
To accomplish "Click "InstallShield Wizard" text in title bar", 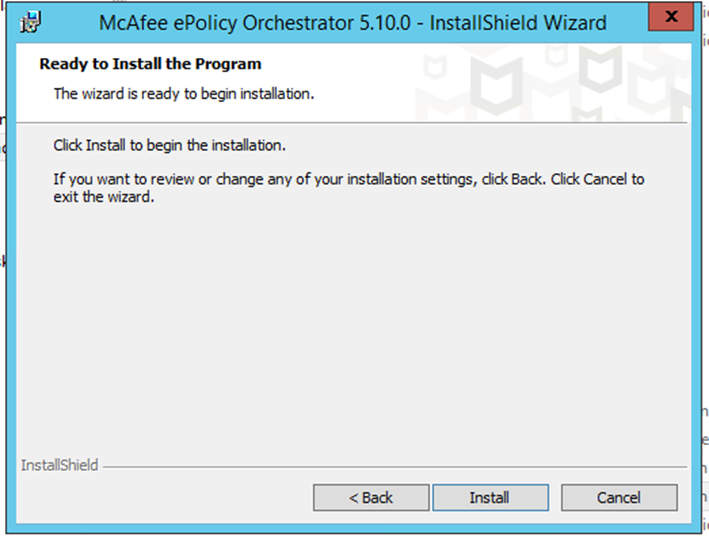I will [x=518, y=23].
